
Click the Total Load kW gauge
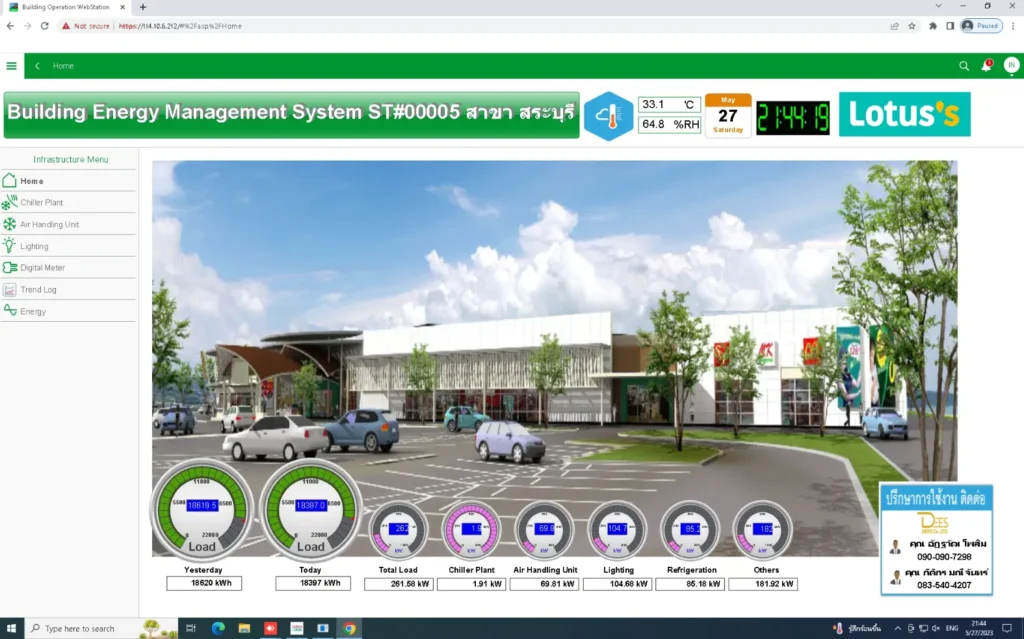tap(398, 530)
